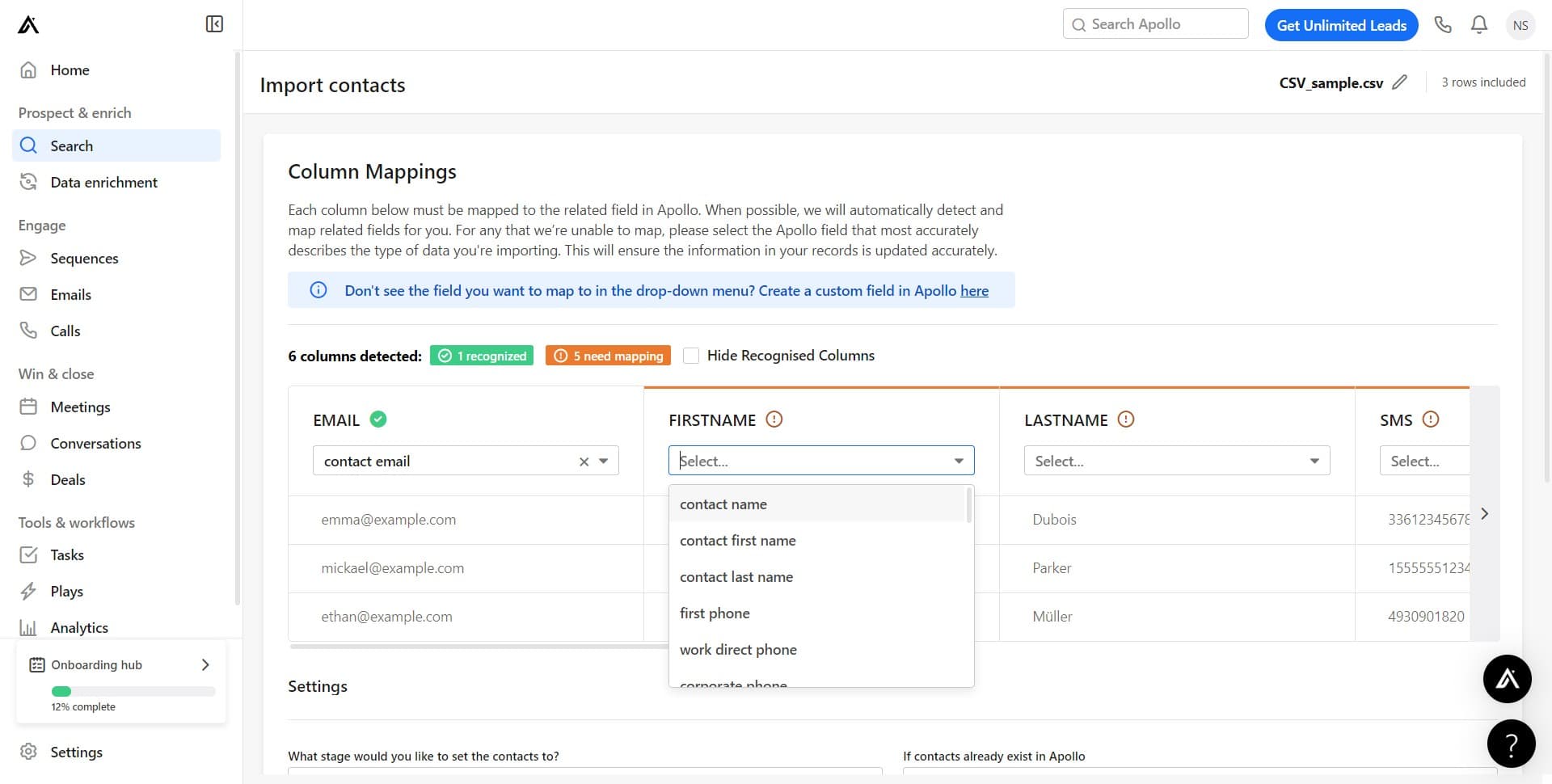Image resolution: width=1552 pixels, height=784 pixels.
Task: Click Get Unlimited Leads button
Action: (1341, 25)
